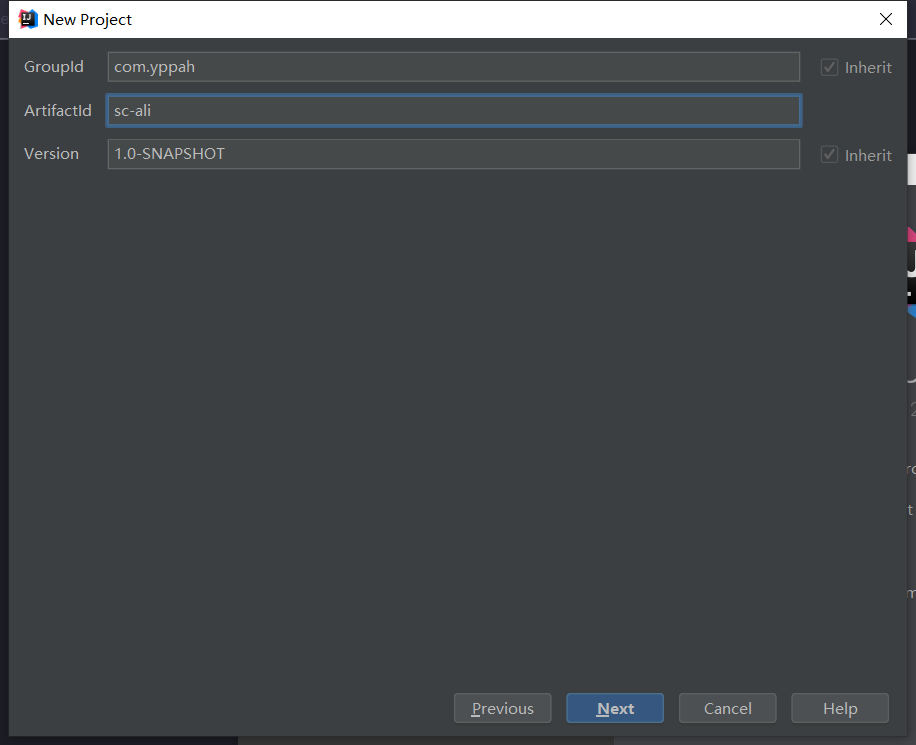Toggle the Version Inherit checkbox
Image resolution: width=916 pixels, height=745 pixels.
point(829,155)
